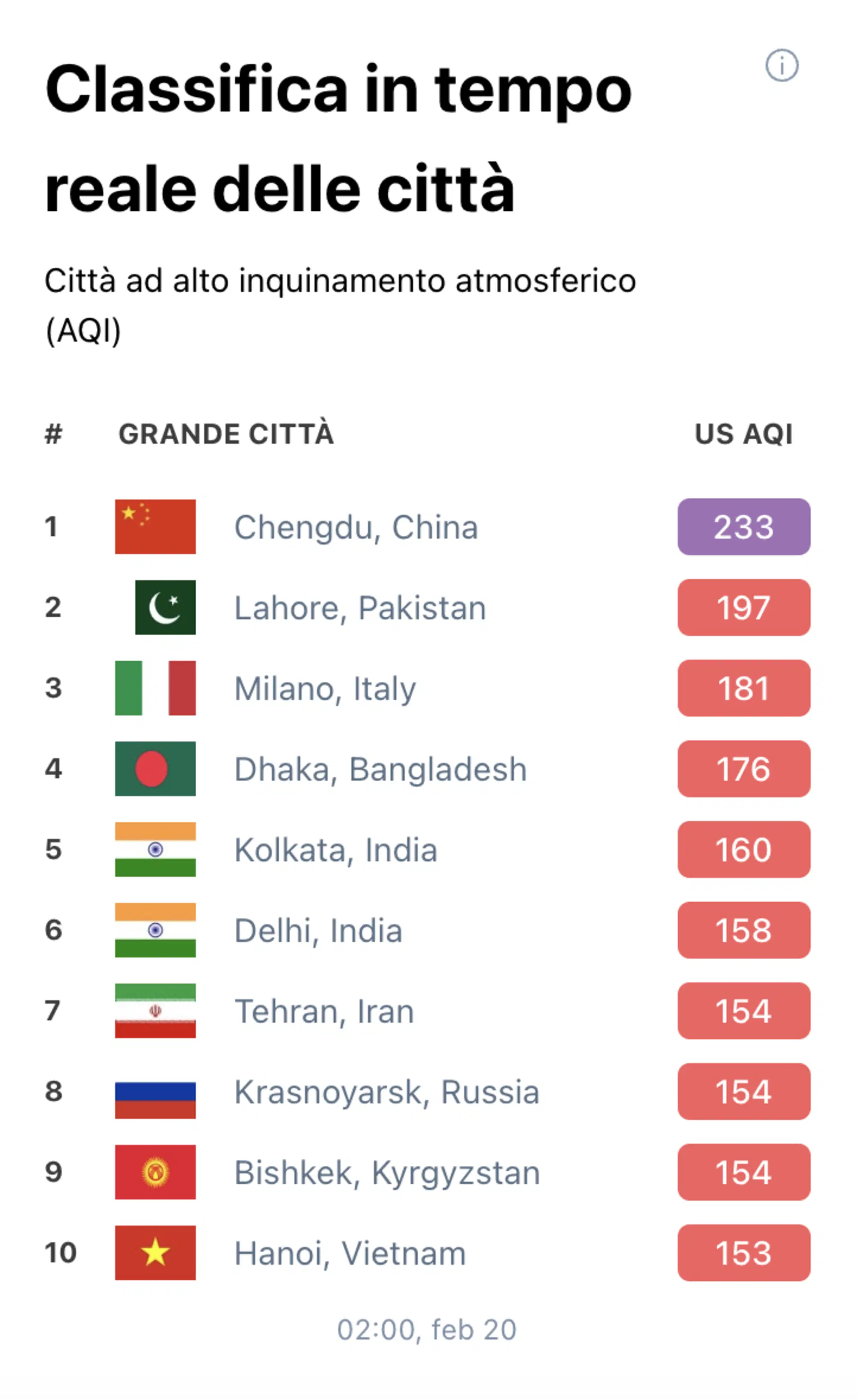This screenshot has width=857, height=1400.
Task: Click the Italy flag icon
Action: (155, 688)
